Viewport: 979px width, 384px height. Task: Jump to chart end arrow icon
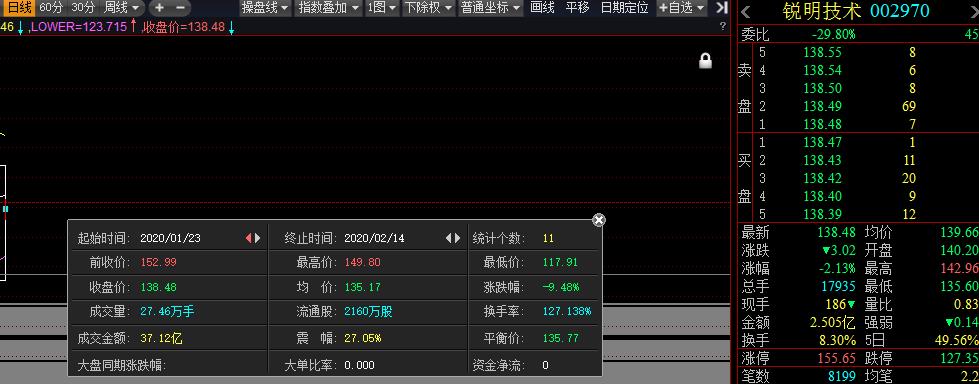[721, 8]
